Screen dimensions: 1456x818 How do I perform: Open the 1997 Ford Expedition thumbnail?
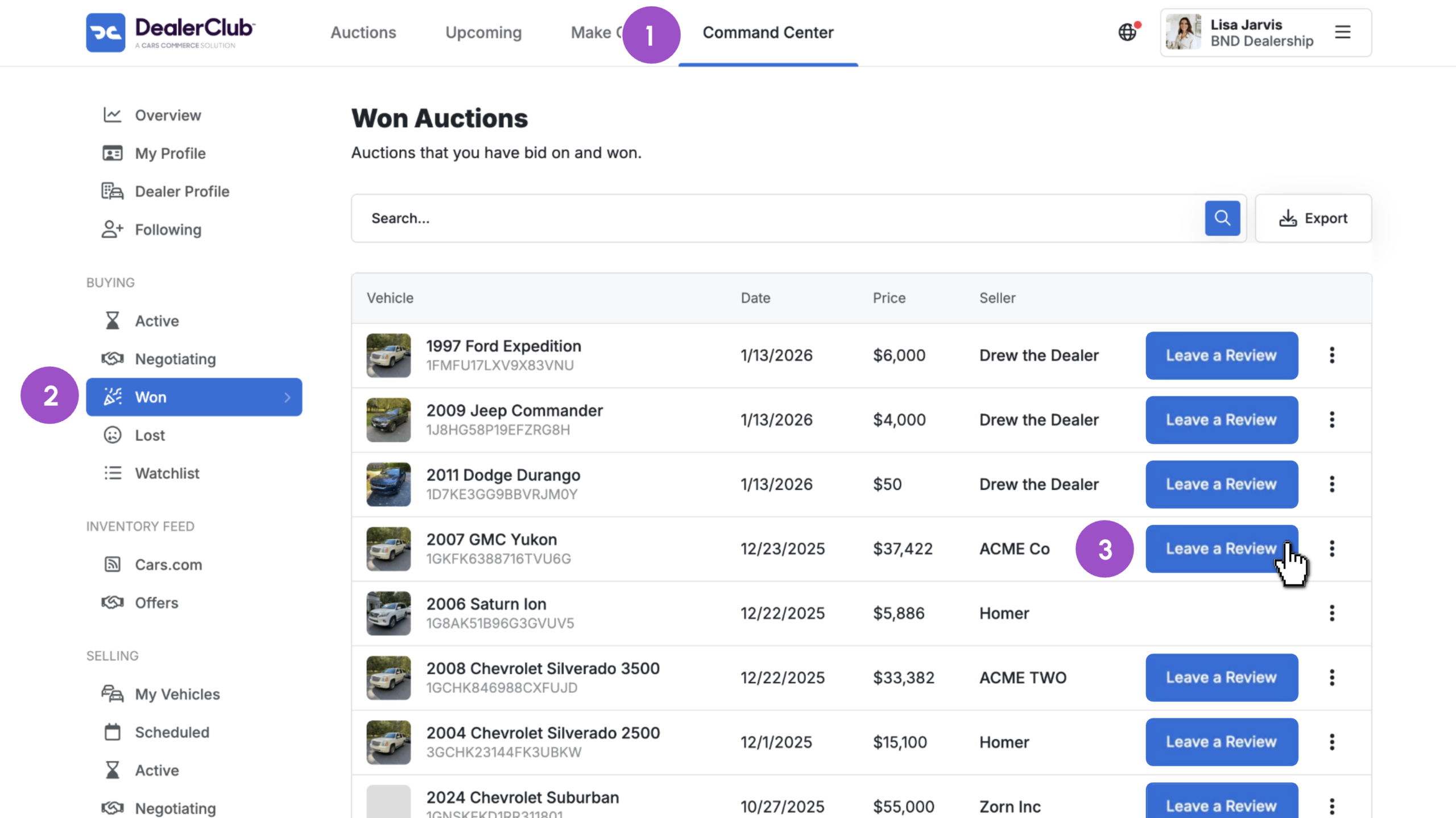pyautogui.click(x=388, y=356)
